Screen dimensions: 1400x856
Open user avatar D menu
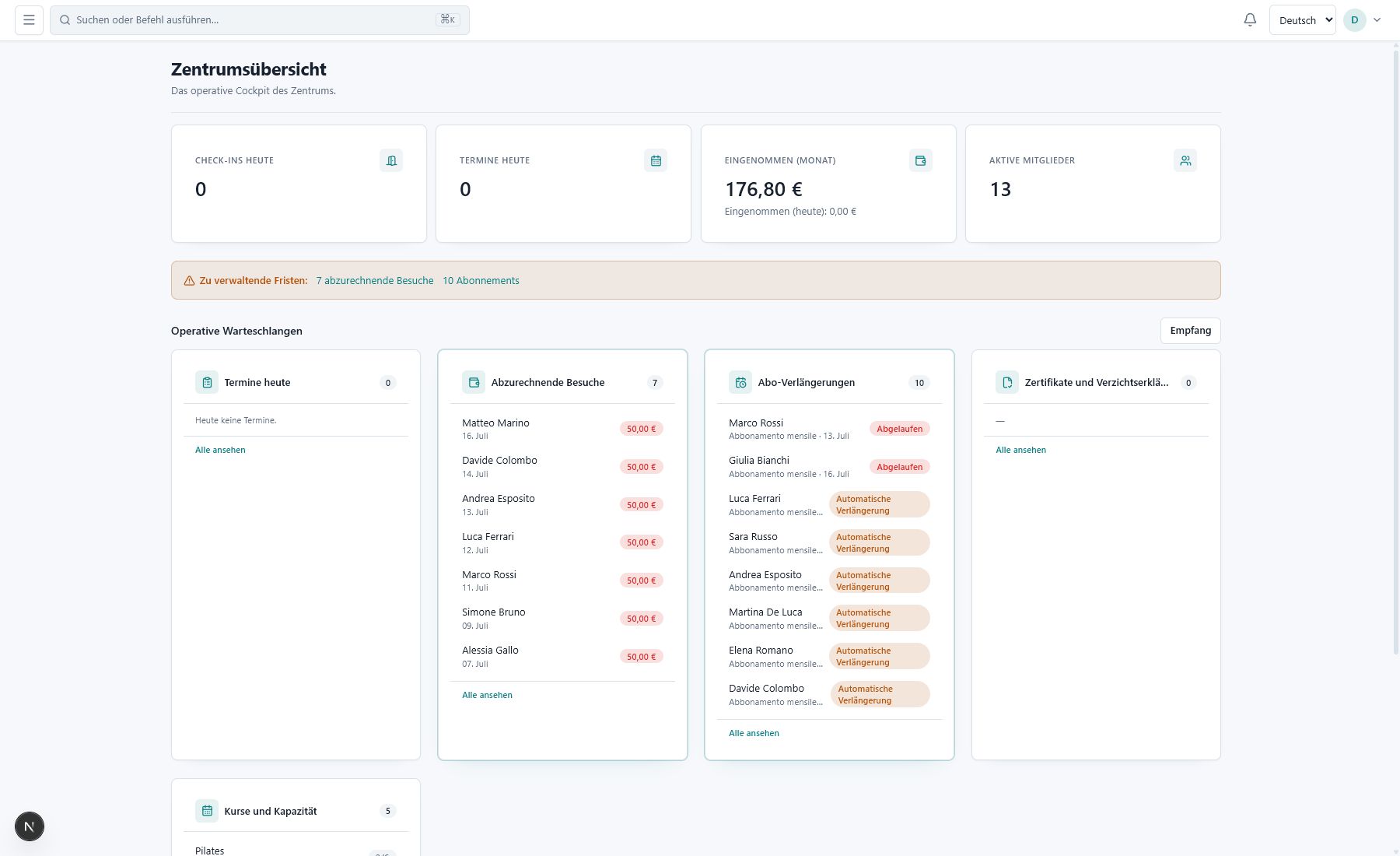[1355, 20]
